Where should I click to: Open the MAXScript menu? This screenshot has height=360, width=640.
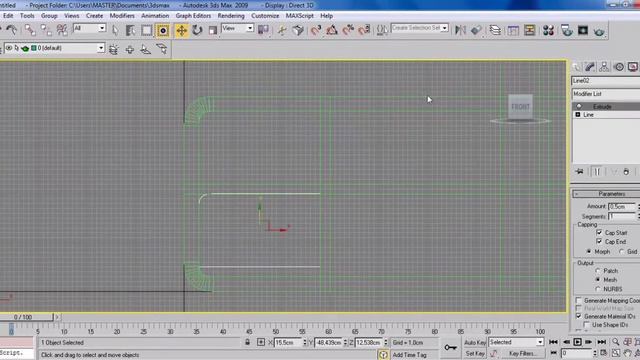[x=300, y=16]
